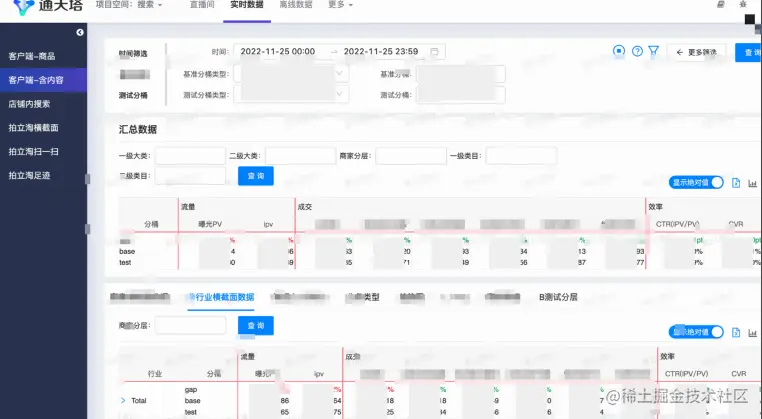
Task: Click start time 2022-11-25 00:00
Action: tap(277, 52)
